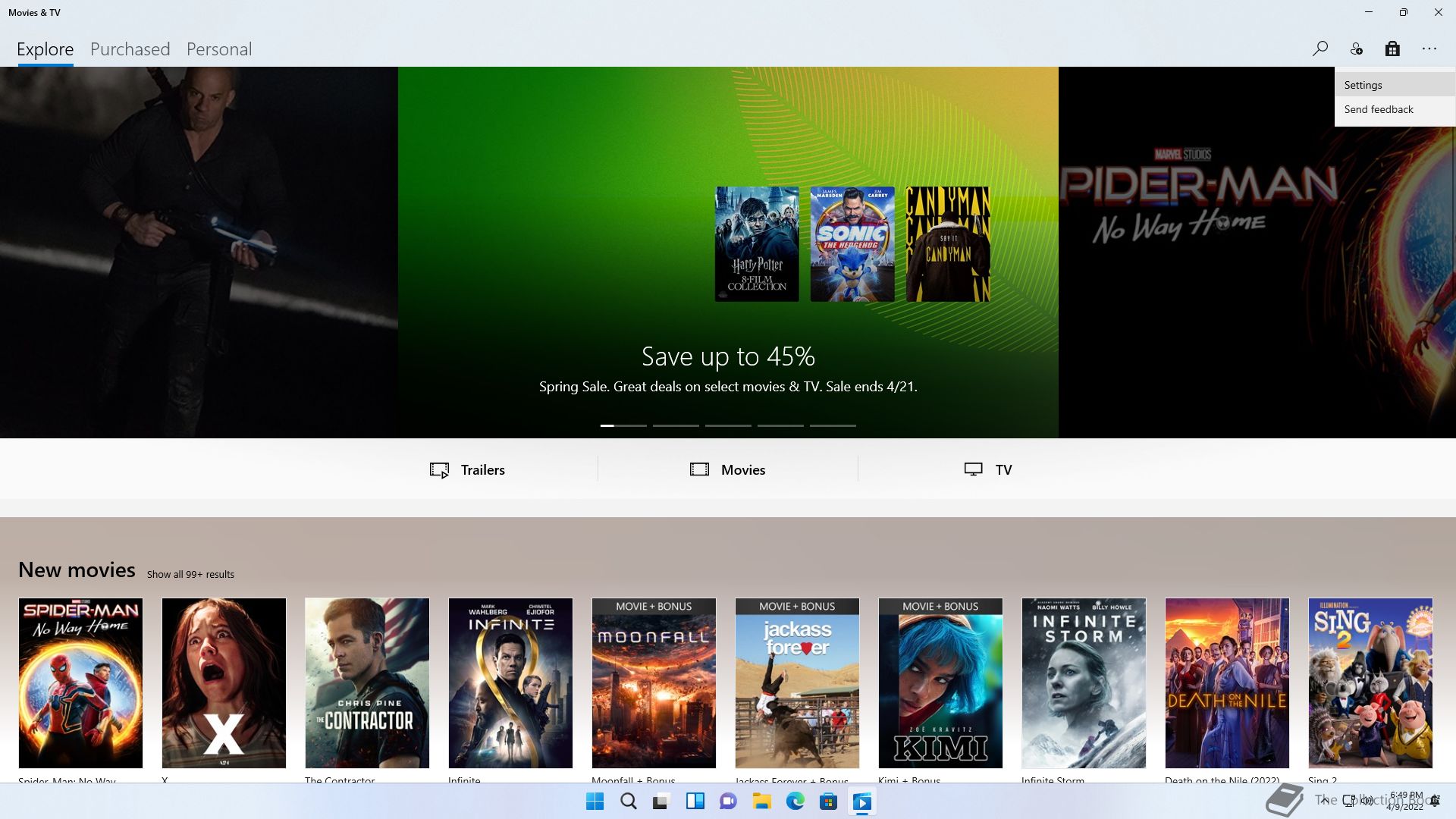Open the Movies category label
This screenshot has width=1456, height=819.
point(743,470)
